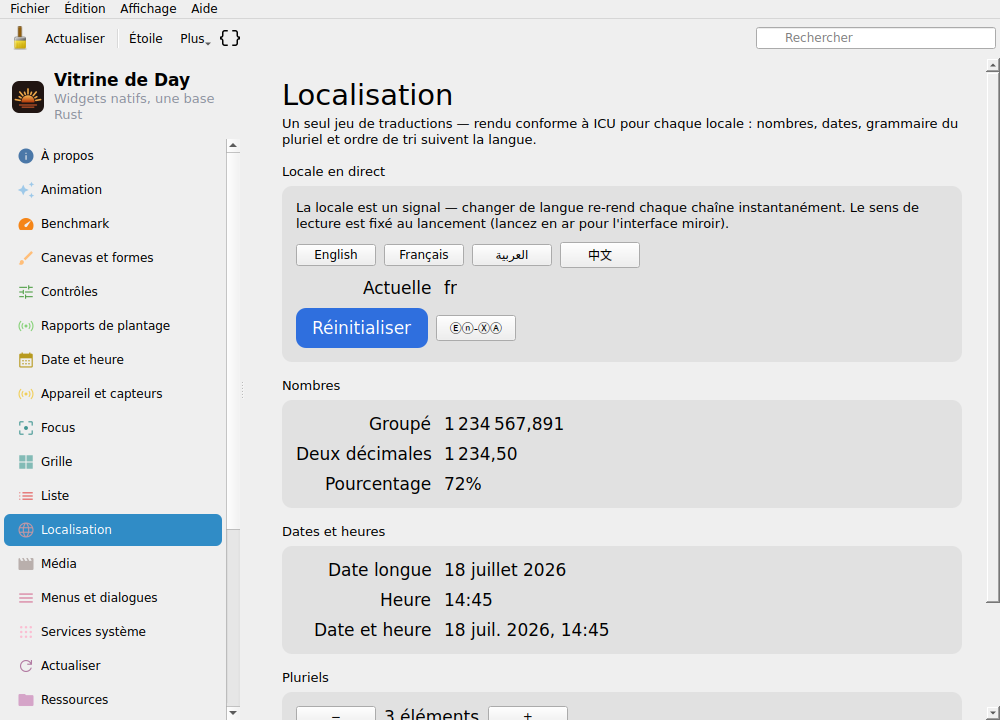Go to Canevas et formes
1000x720 pixels.
[x=113, y=258]
